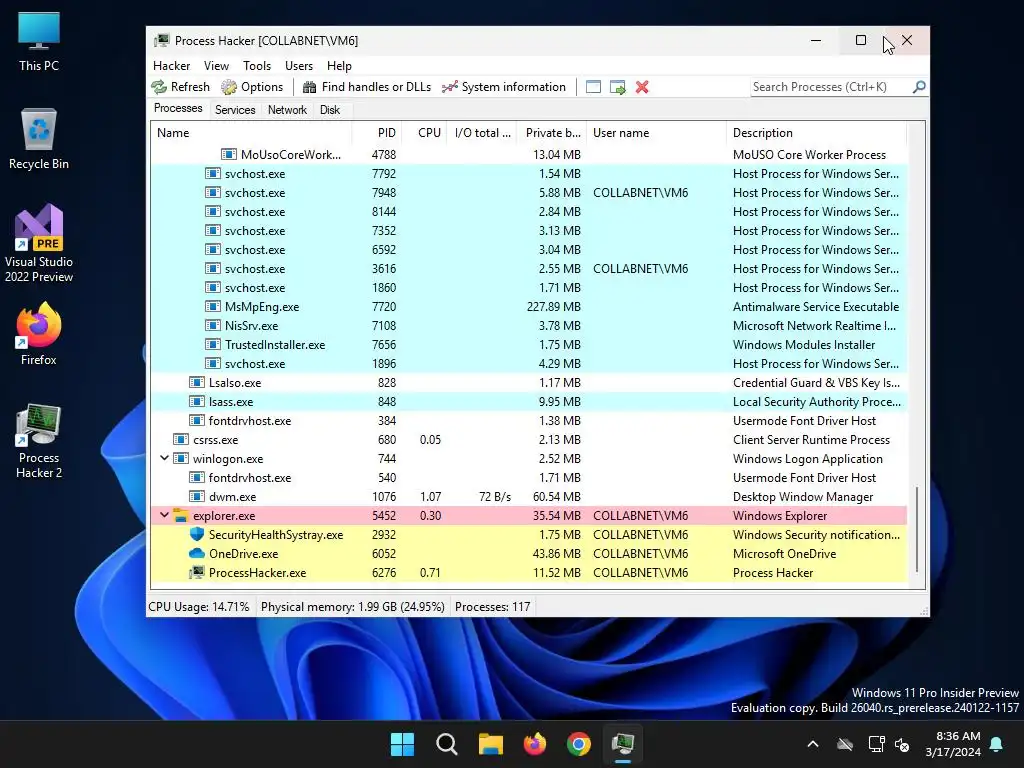1024x768 pixels.
Task: Click Antimalware Service Executable description
Action: pyautogui.click(x=816, y=306)
